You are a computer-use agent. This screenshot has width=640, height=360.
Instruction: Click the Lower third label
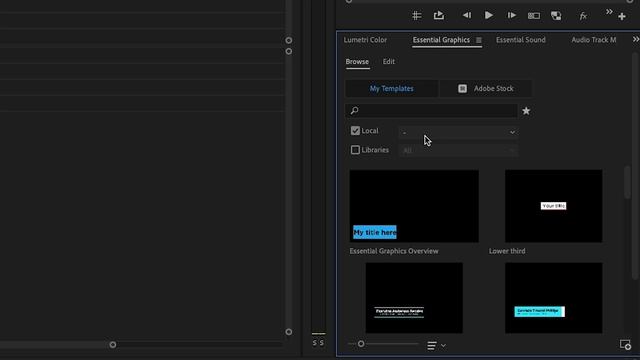point(507,251)
